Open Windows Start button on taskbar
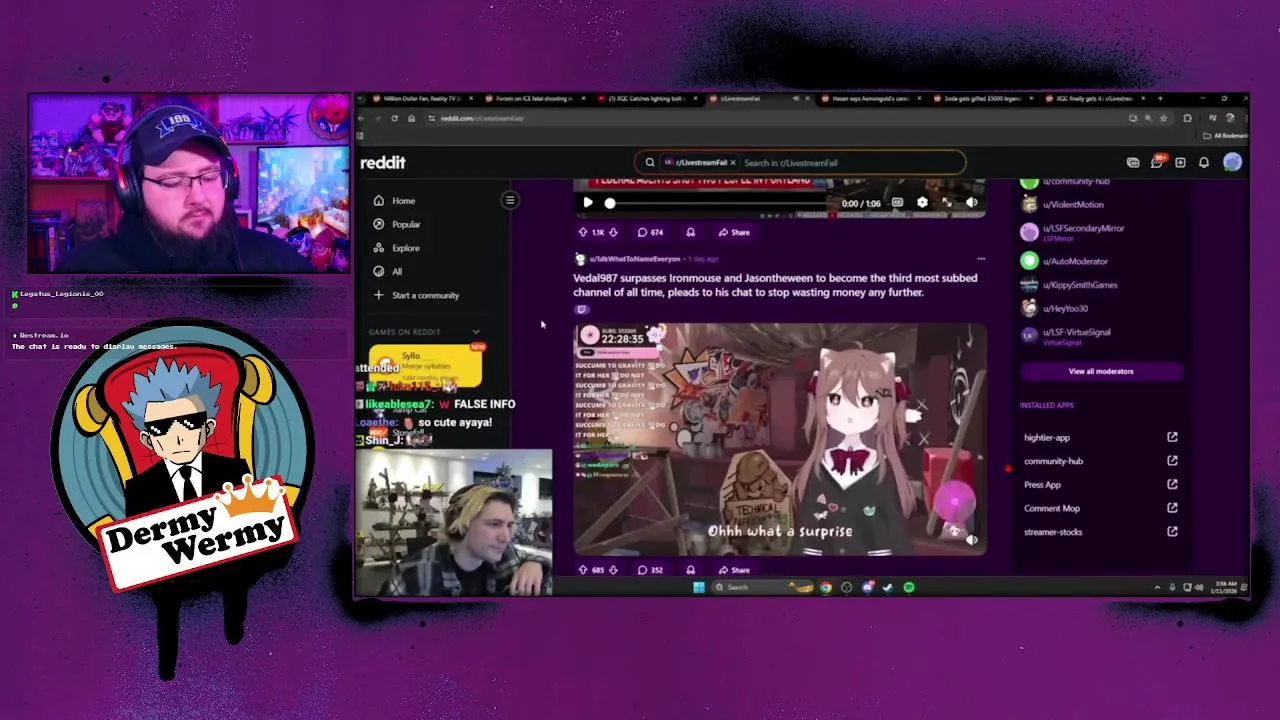 698,587
